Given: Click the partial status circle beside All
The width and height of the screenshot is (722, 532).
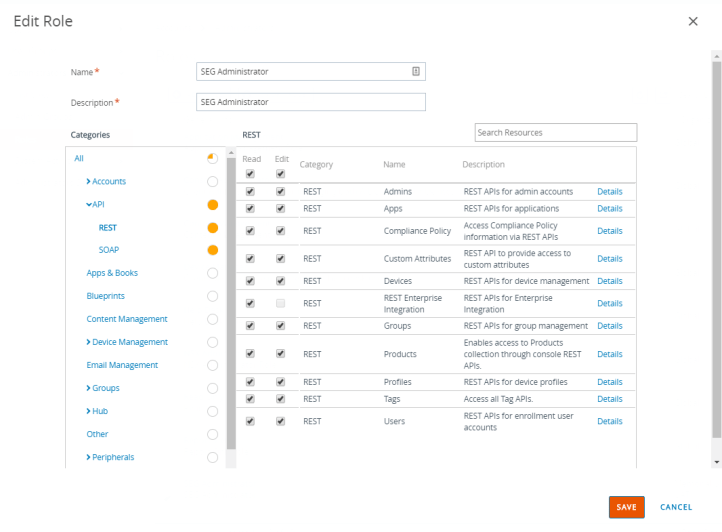Looking at the screenshot, I should (x=212, y=158).
